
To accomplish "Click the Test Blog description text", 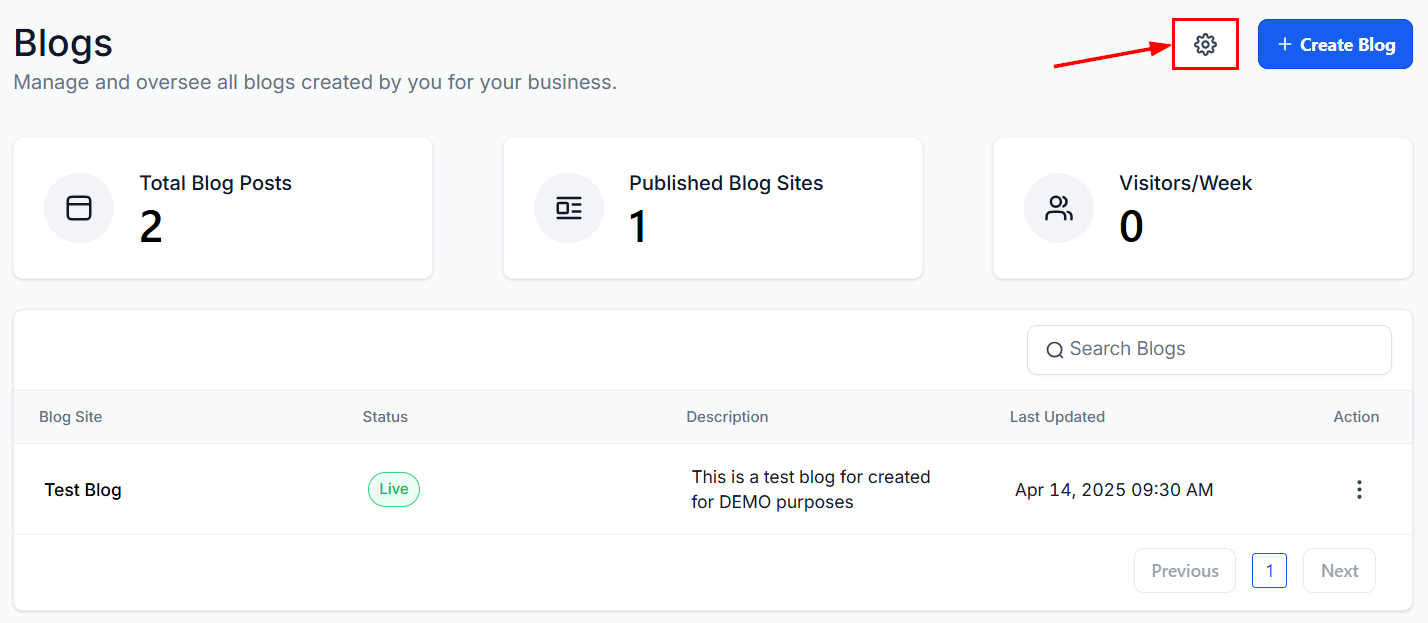I will 811,490.
